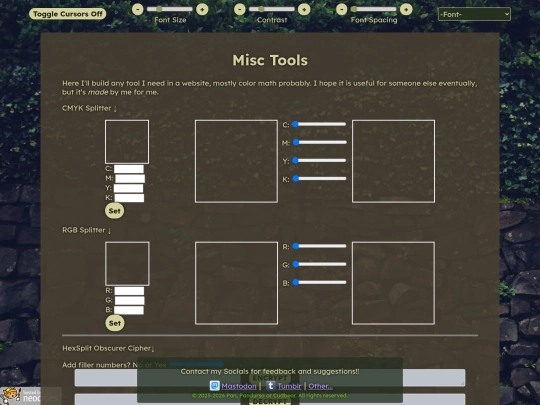
Task: Decrease font spacing with minus button
Action: pyautogui.click(x=342, y=9)
